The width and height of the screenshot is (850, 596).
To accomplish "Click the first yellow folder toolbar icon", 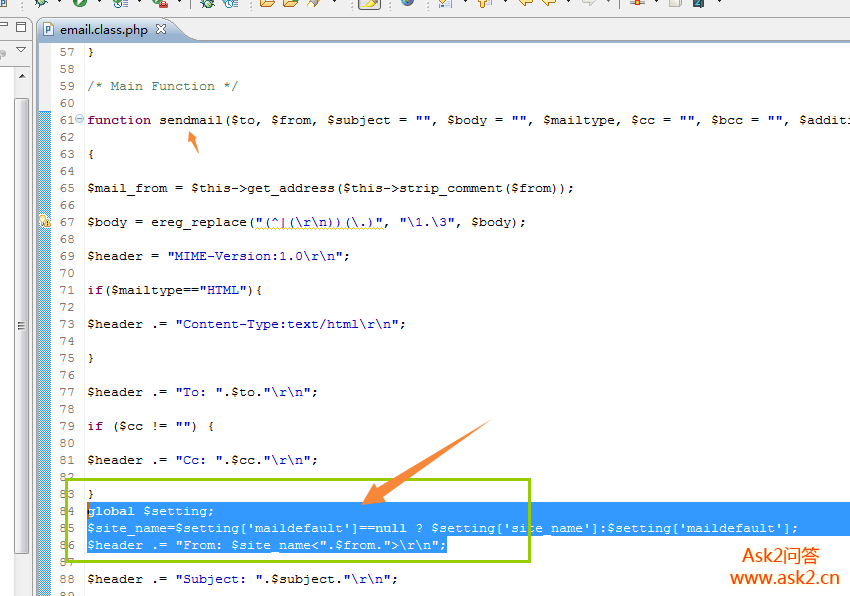I will point(266,3).
